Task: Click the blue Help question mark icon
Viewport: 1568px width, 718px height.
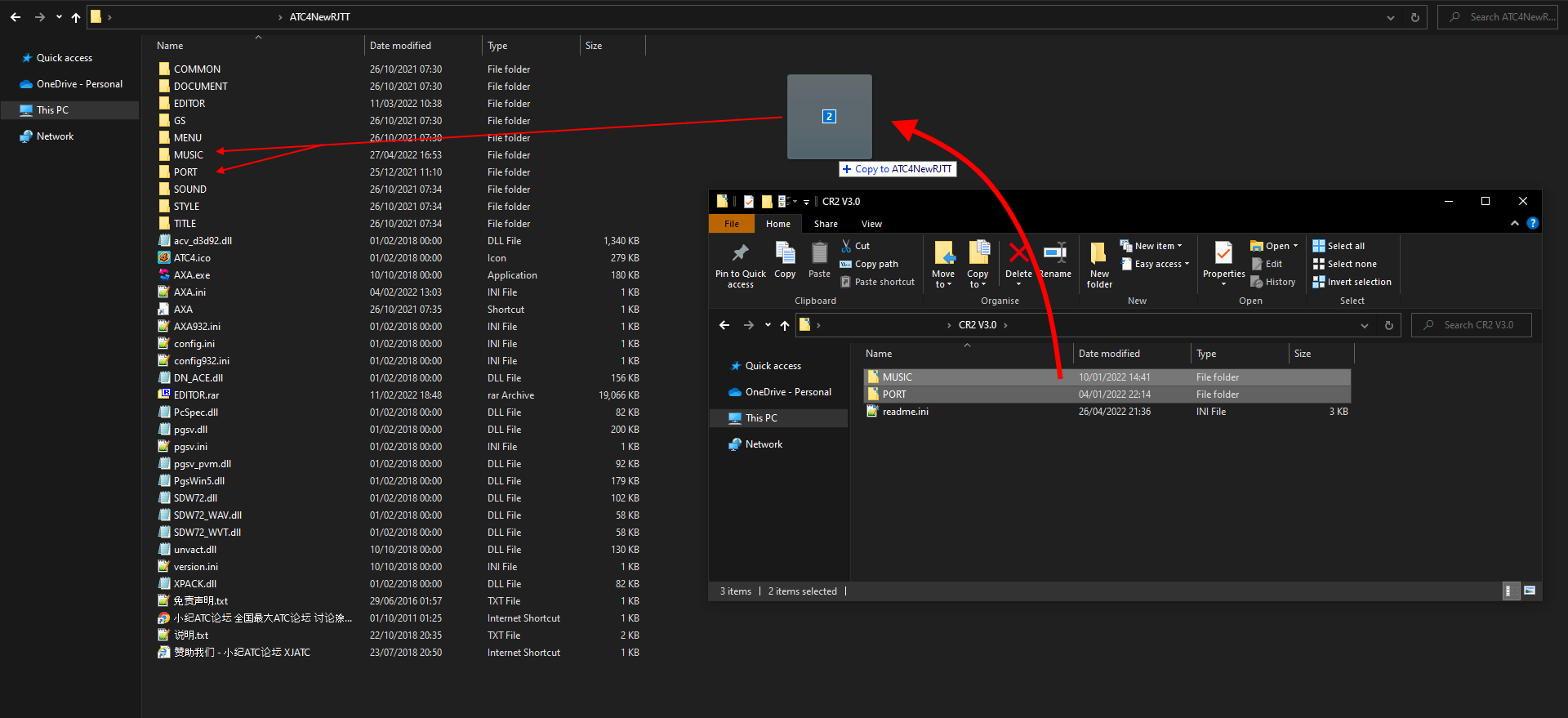Action: (x=1532, y=223)
